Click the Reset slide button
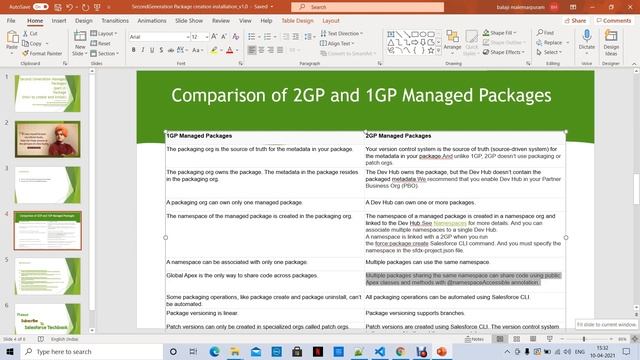 tap(100, 43)
